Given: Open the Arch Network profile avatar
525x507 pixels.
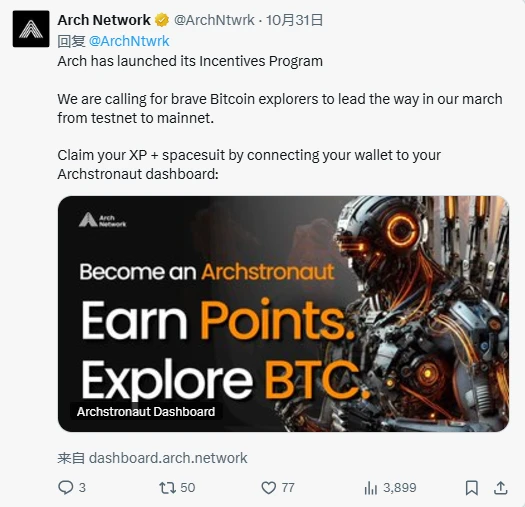Looking at the screenshot, I should pos(31,29).
